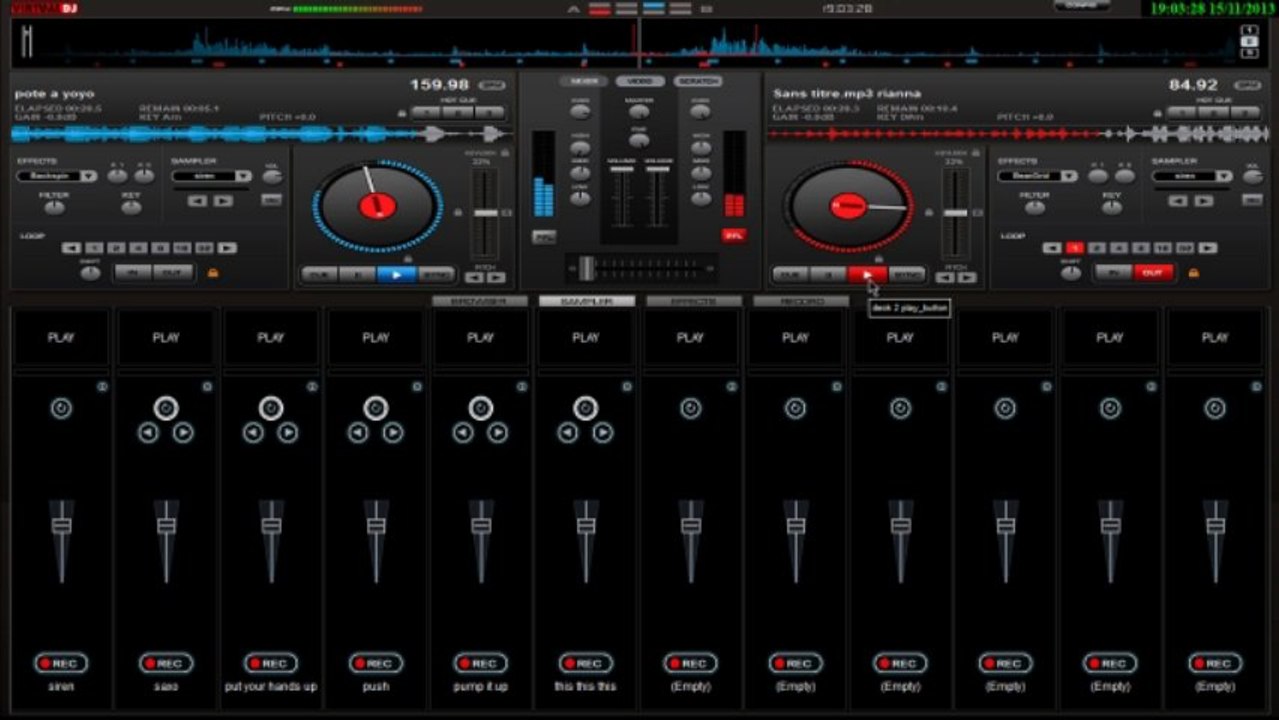Toggle deck 2 loop lock orange padlock
This screenshot has height=720, width=1279.
(1194, 272)
